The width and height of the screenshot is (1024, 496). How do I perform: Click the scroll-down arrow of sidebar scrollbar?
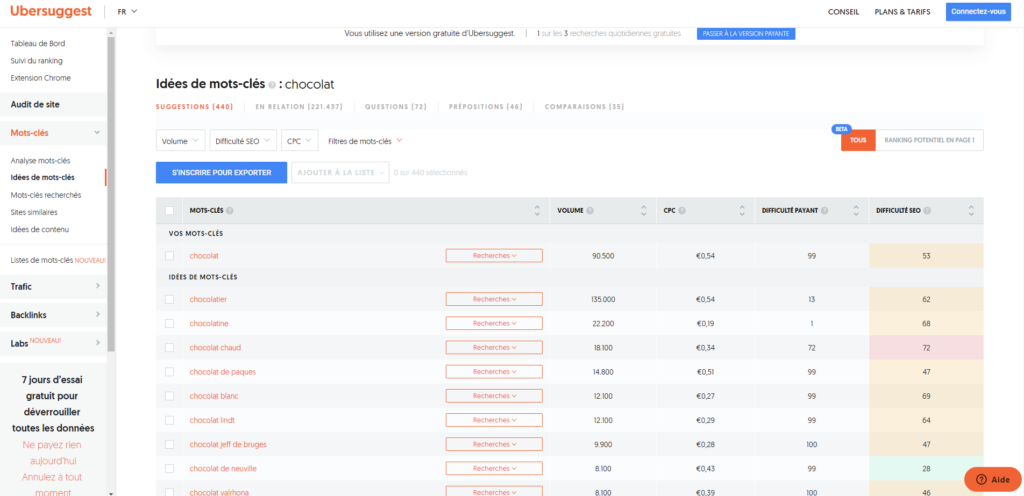click(x=111, y=493)
